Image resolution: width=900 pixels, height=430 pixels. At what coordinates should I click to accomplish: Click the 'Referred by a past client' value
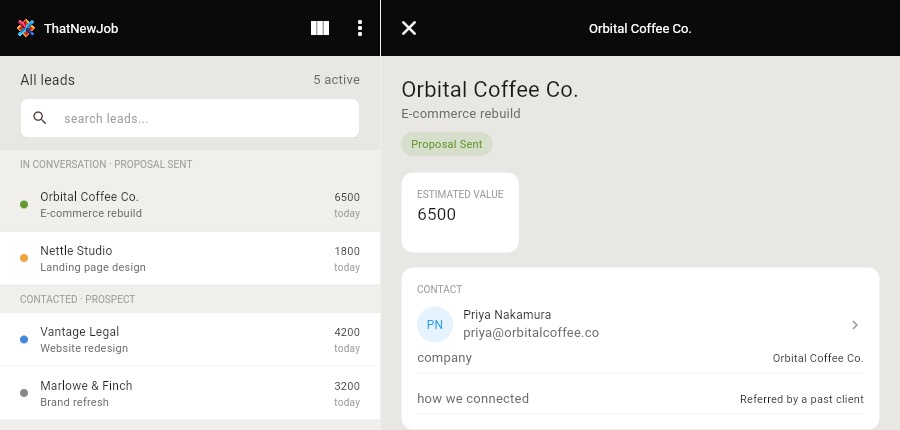coord(801,399)
